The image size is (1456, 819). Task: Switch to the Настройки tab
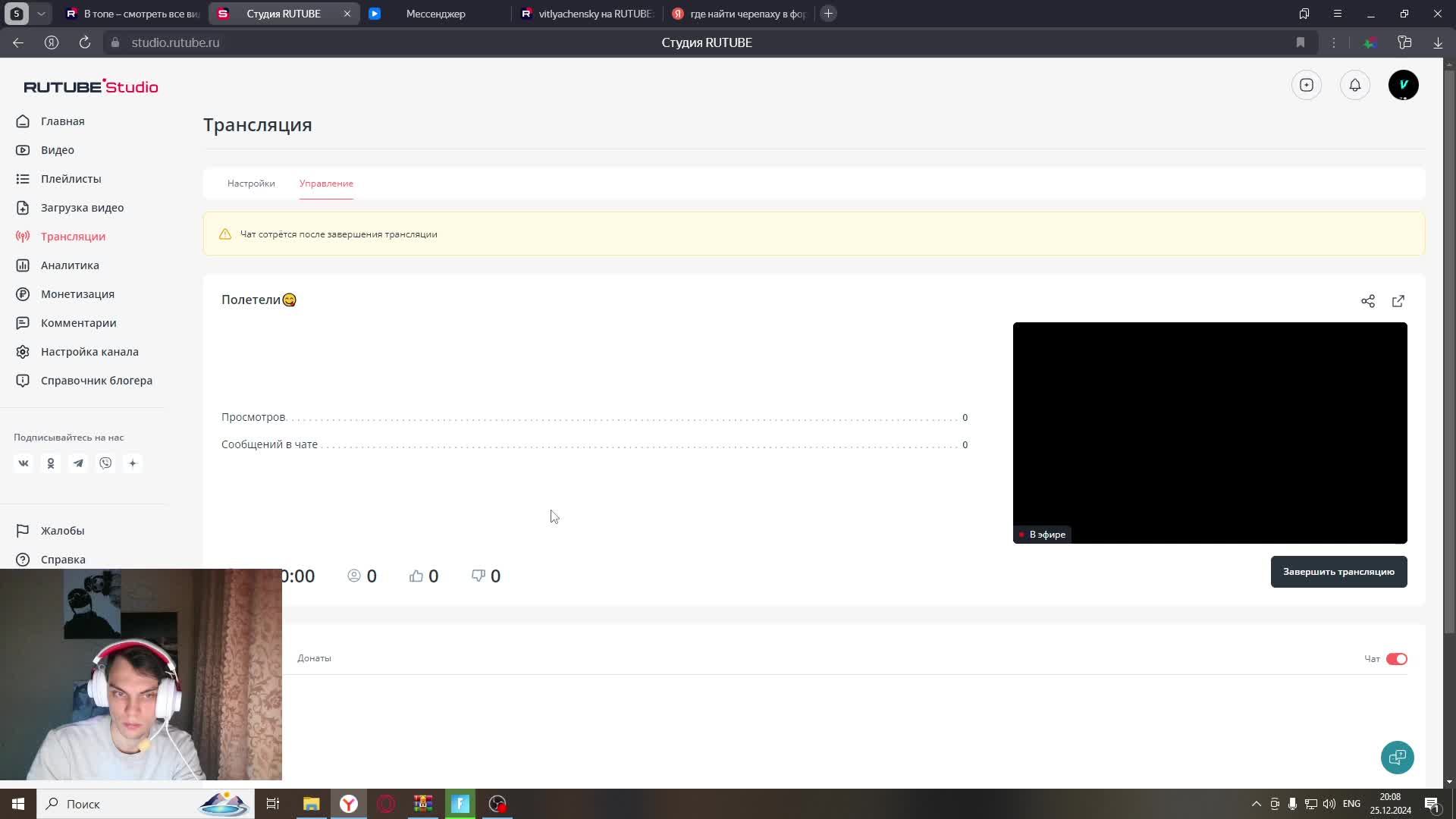(251, 184)
